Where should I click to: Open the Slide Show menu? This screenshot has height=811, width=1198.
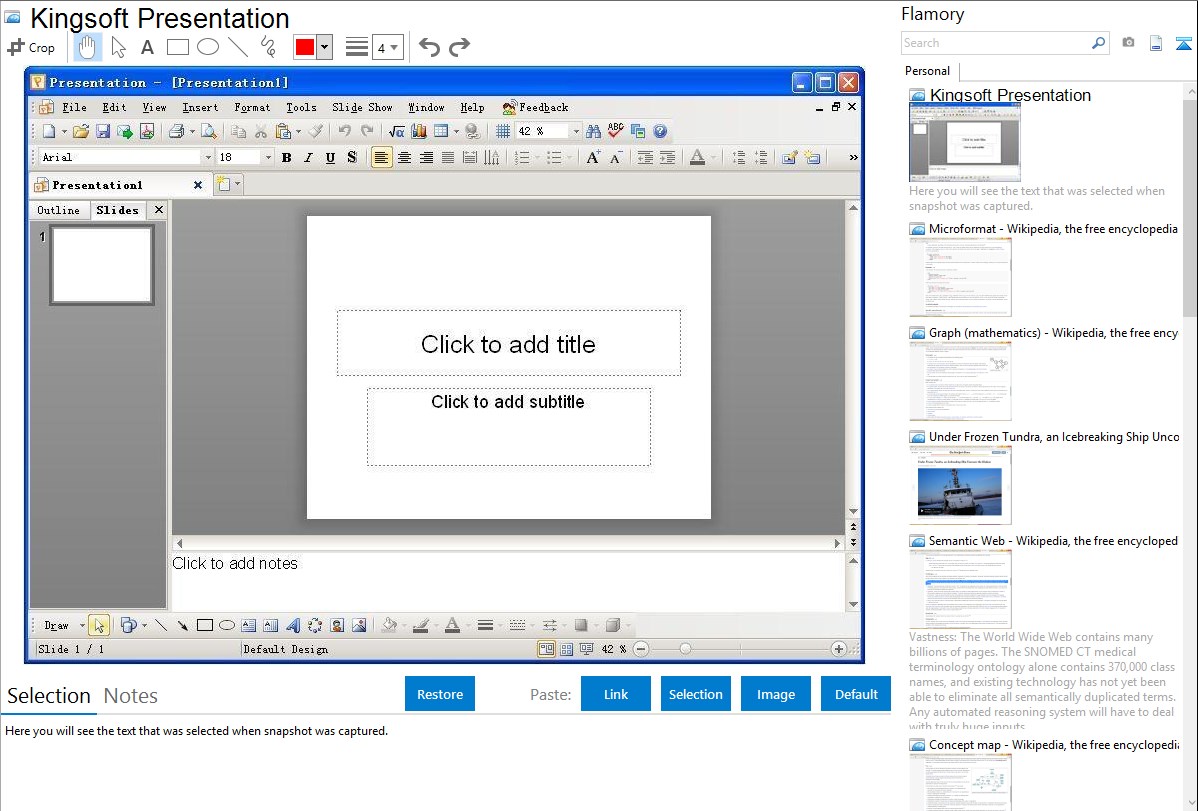pos(362,108)
